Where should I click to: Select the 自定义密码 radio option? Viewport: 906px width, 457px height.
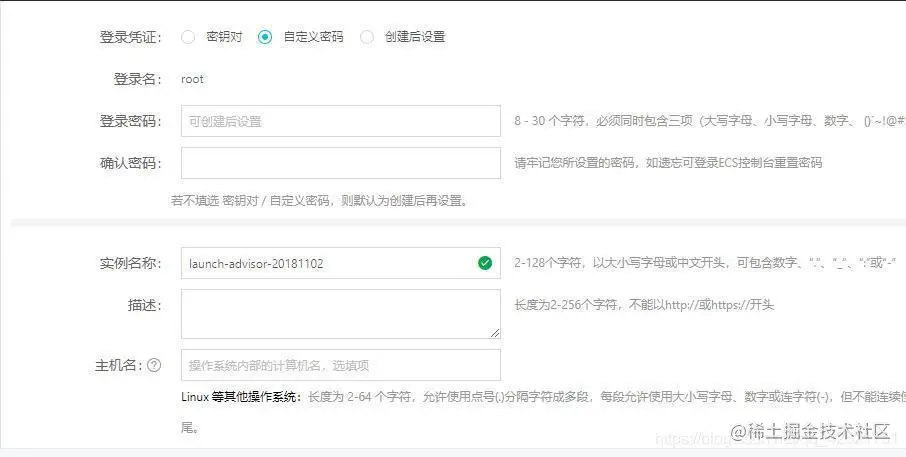265,37
